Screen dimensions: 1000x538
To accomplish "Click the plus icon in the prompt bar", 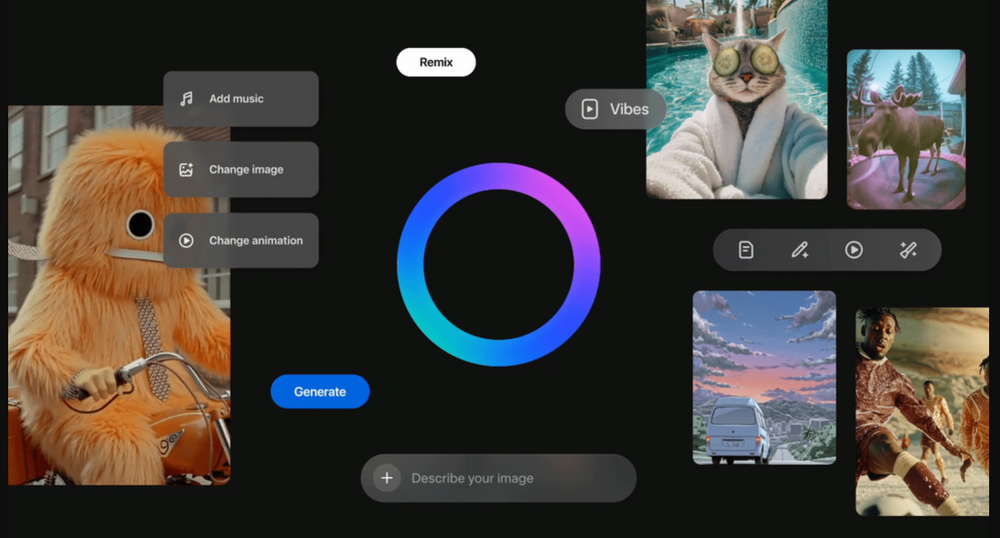I will click(387, 478).
